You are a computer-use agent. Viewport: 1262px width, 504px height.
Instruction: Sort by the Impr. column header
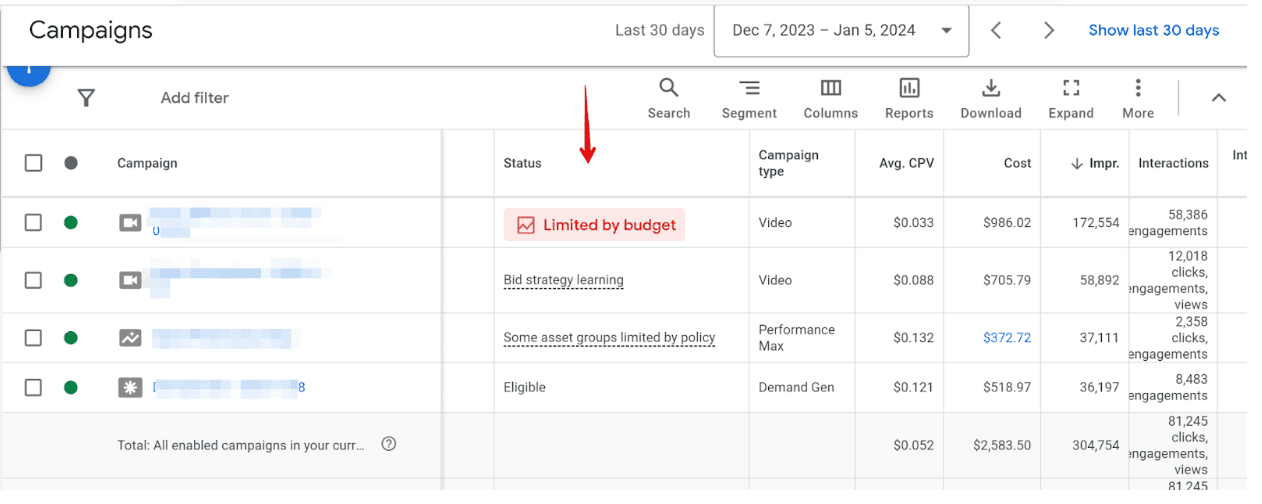pos(1096,163)
